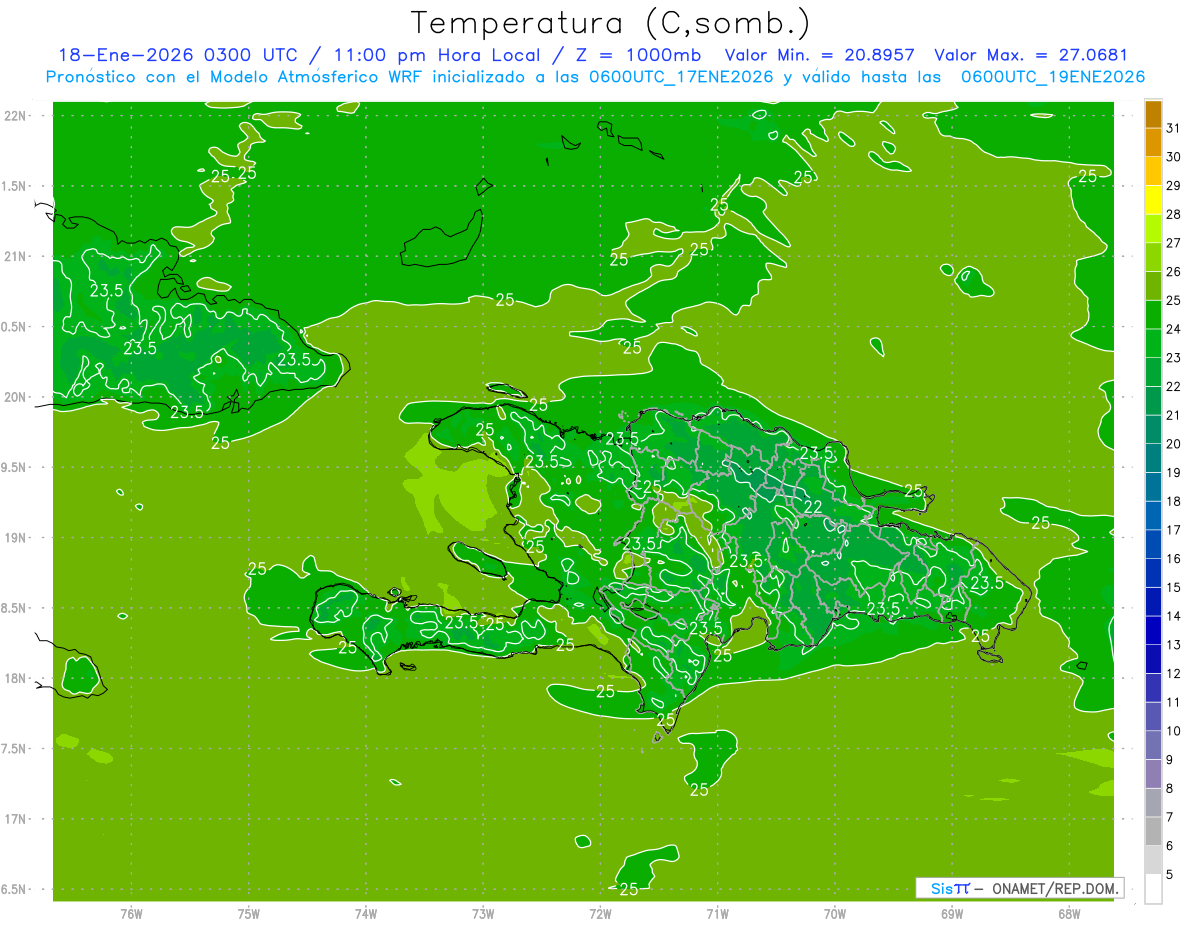Select the '18-Ene-2026 0300 UTC' date text

pyautogui.click(x=178, y=55)
